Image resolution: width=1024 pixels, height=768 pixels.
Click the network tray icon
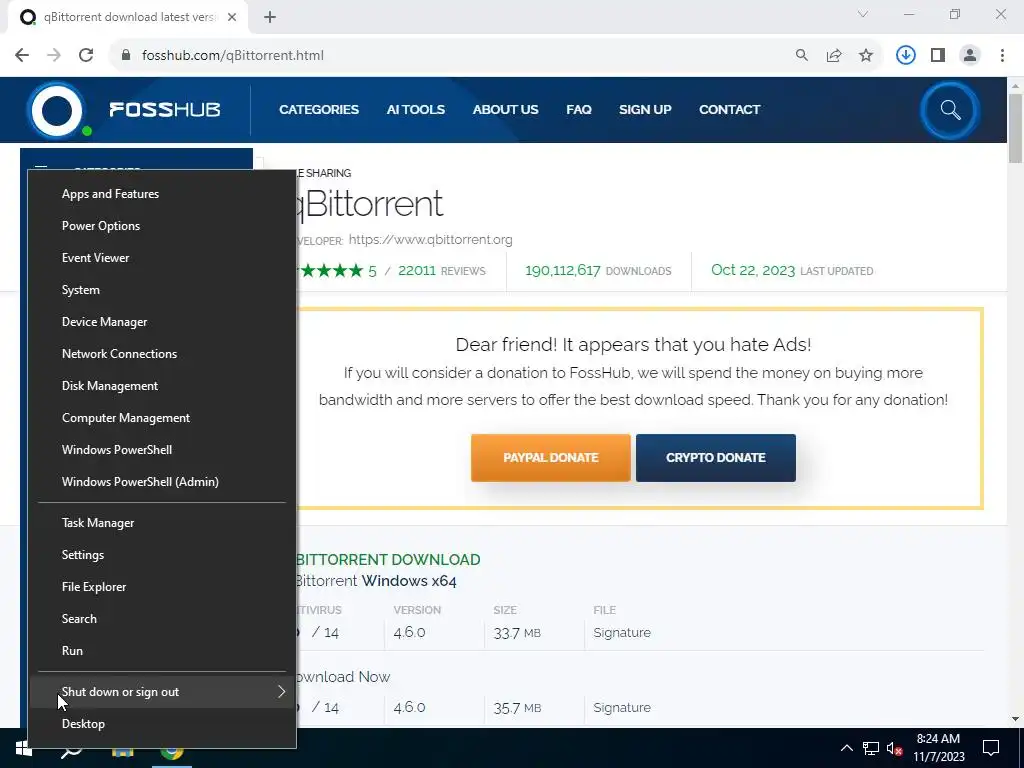tap(871, 748)
